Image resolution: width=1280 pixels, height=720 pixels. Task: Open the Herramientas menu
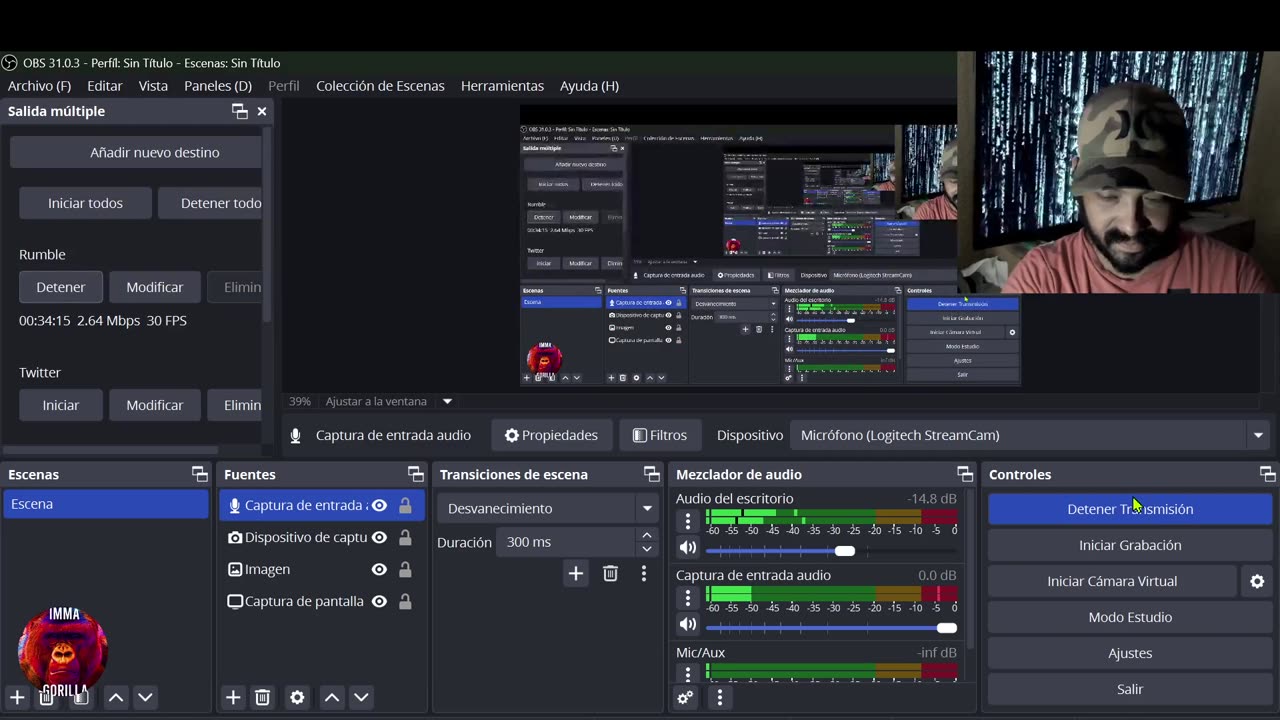[502, 85]
